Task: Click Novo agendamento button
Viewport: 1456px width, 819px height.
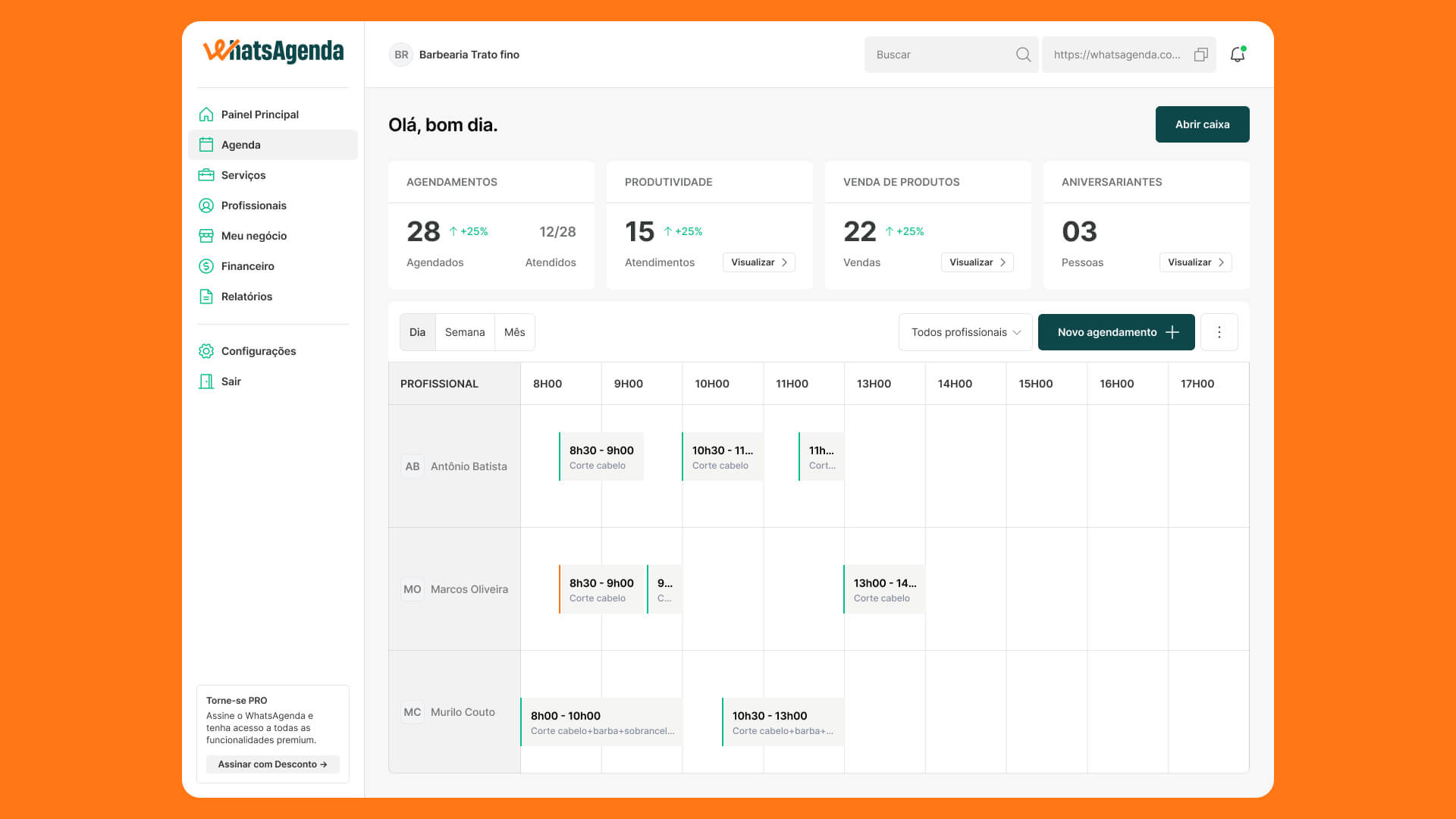Action: [x=1116, y=332]
